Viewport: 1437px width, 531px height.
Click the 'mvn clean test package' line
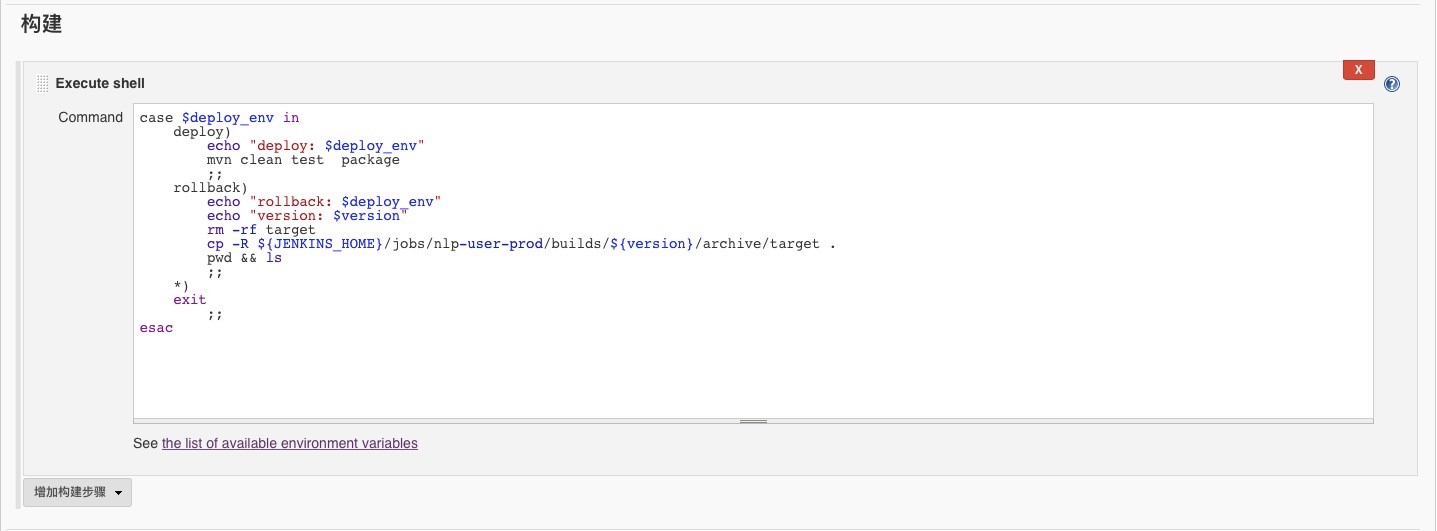[303, 160]
